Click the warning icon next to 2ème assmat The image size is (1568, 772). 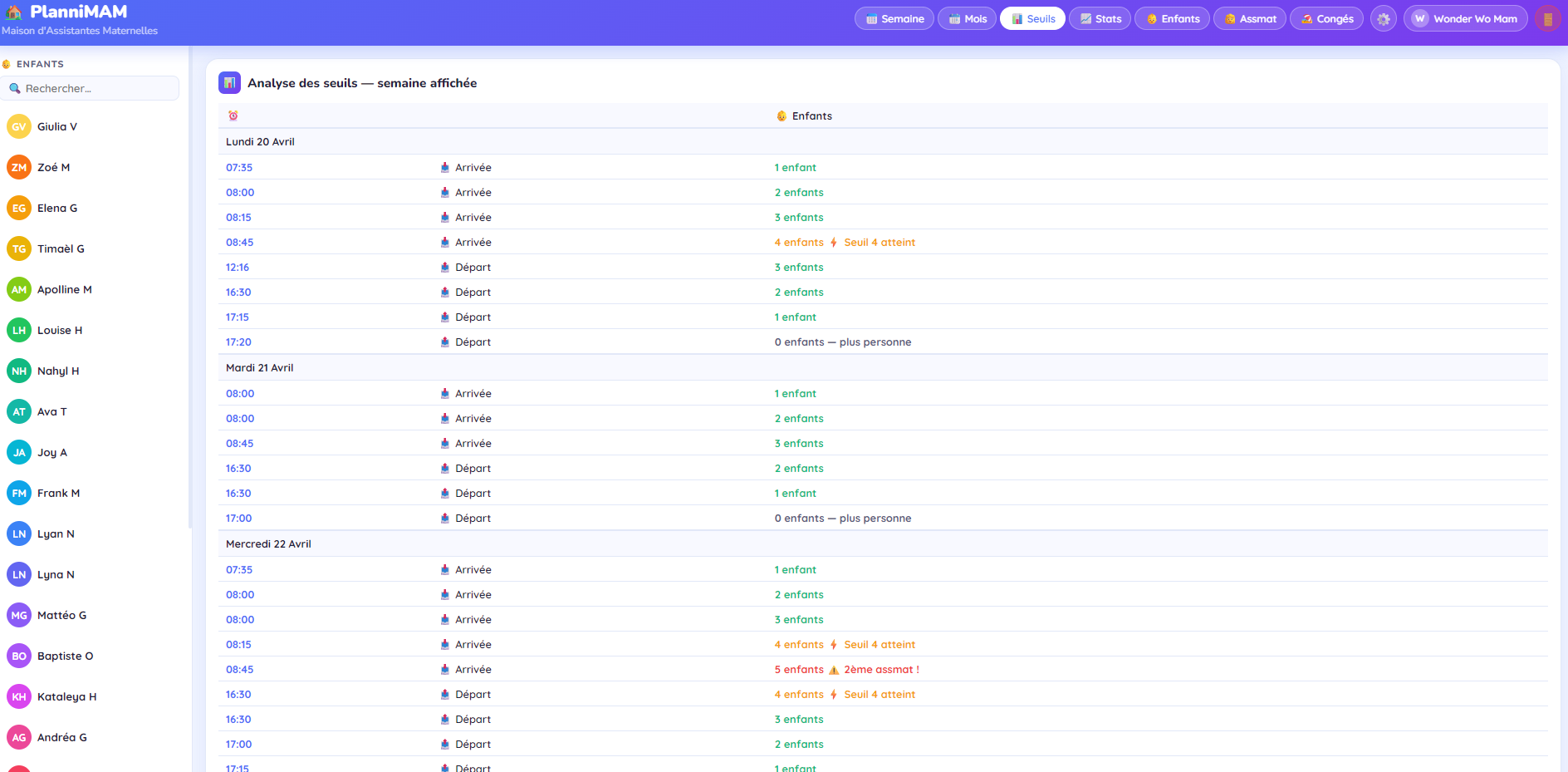point(834,670)
